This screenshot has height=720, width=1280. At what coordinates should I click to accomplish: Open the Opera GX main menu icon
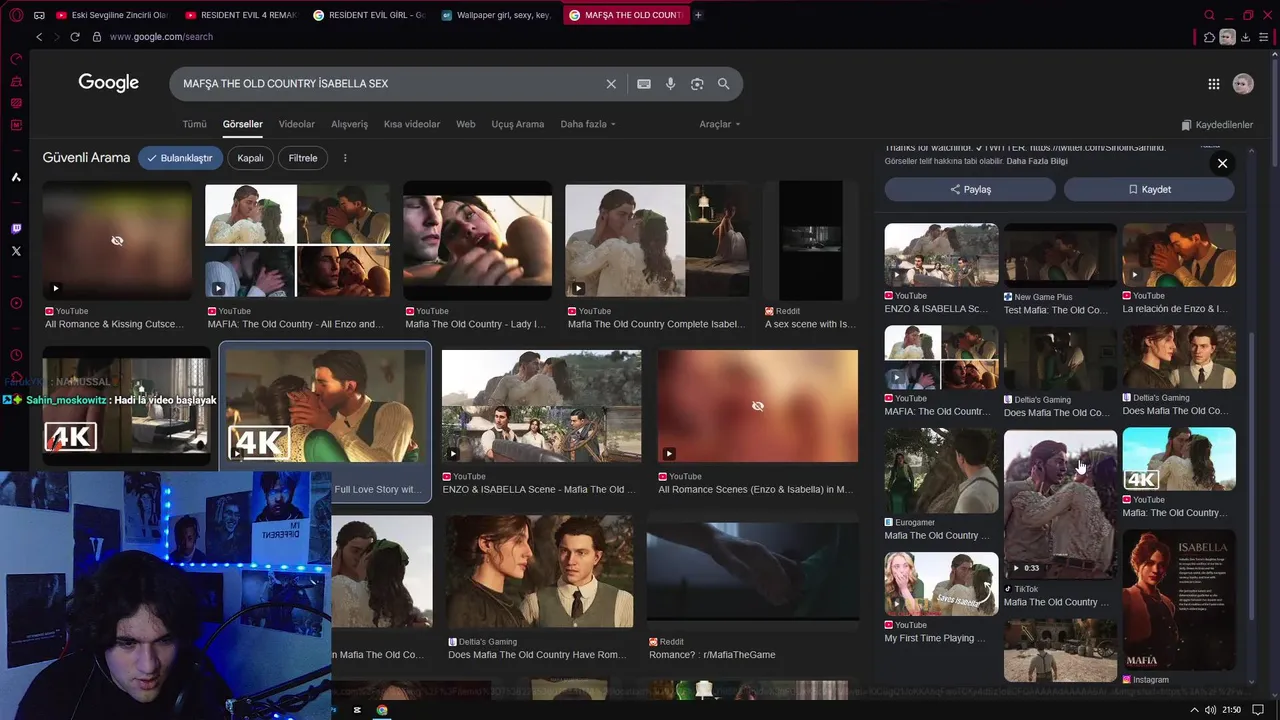coord(15,15)
